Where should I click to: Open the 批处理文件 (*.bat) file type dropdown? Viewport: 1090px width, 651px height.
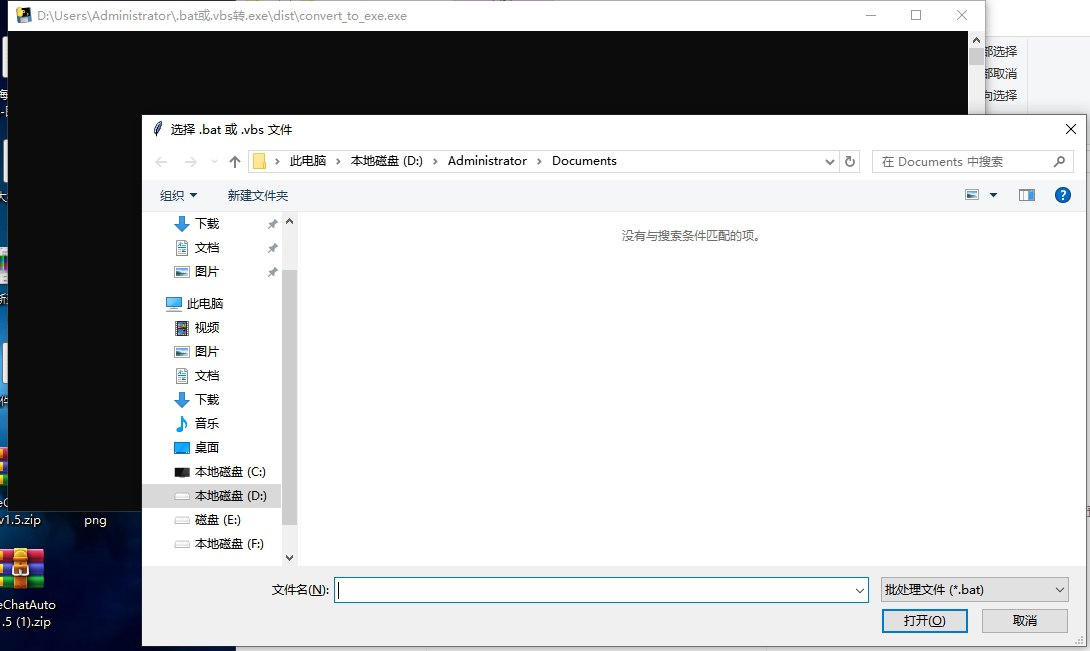(973, 589)
